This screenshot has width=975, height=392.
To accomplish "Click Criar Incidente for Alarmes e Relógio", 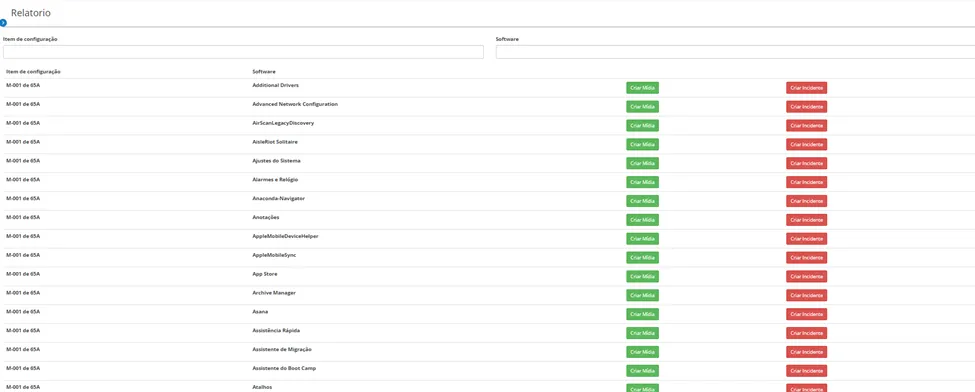I will (x=806, y=182).
